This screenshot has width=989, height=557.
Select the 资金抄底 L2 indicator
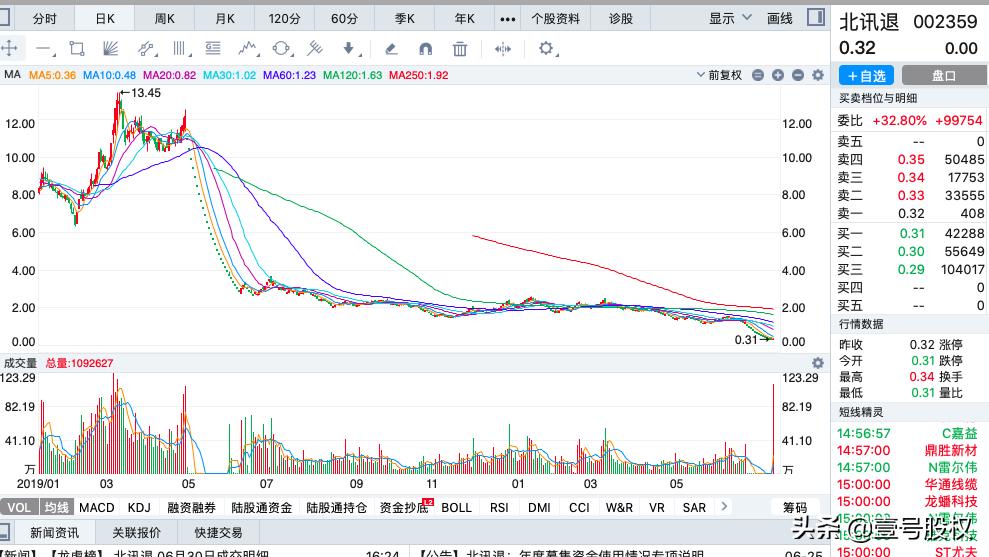click(x=405, y=507)
